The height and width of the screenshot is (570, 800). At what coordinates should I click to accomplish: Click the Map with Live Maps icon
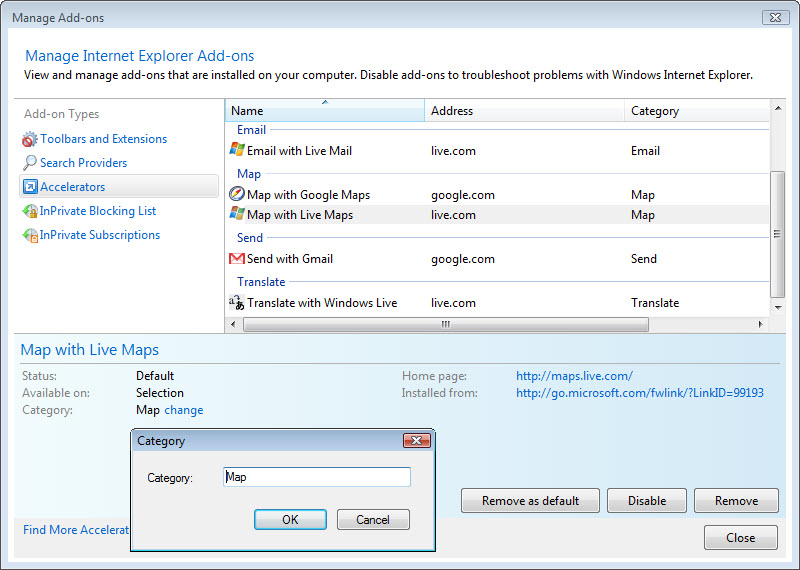click(237, 214)
